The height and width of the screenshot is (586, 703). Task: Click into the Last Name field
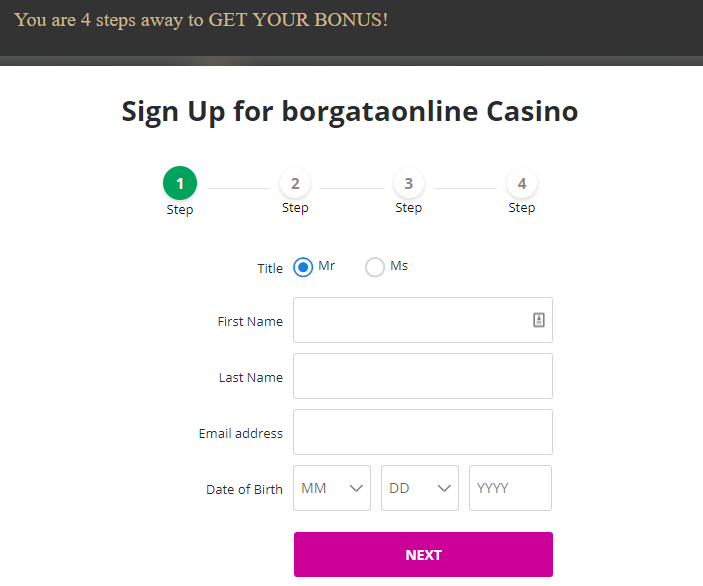click(422, 376)
